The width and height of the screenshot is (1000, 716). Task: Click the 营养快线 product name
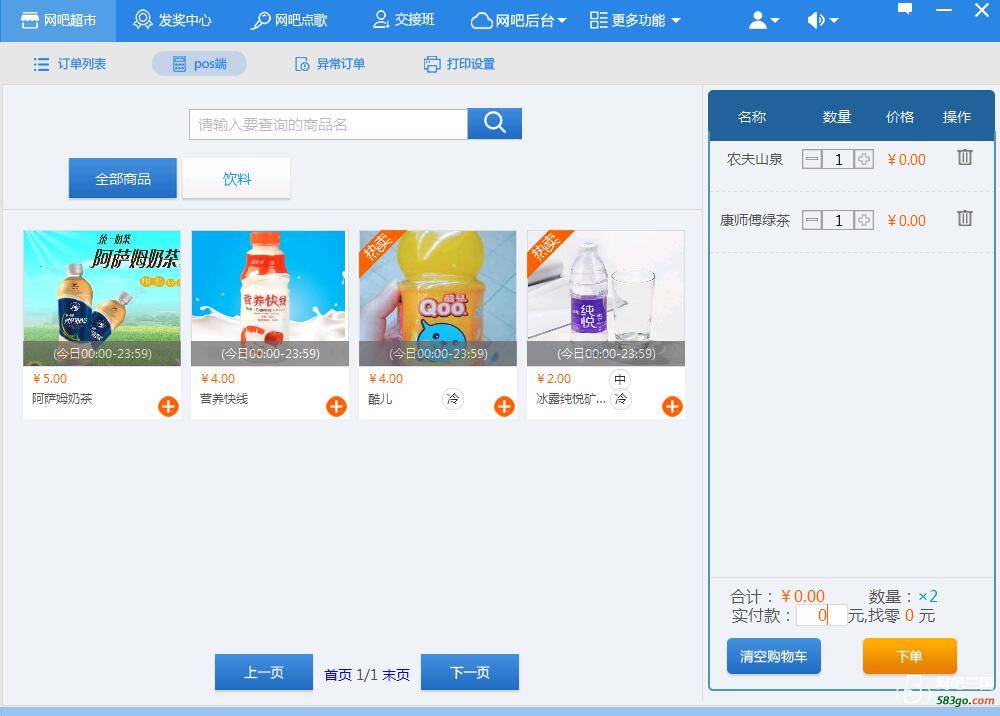[x=224, y=398]
